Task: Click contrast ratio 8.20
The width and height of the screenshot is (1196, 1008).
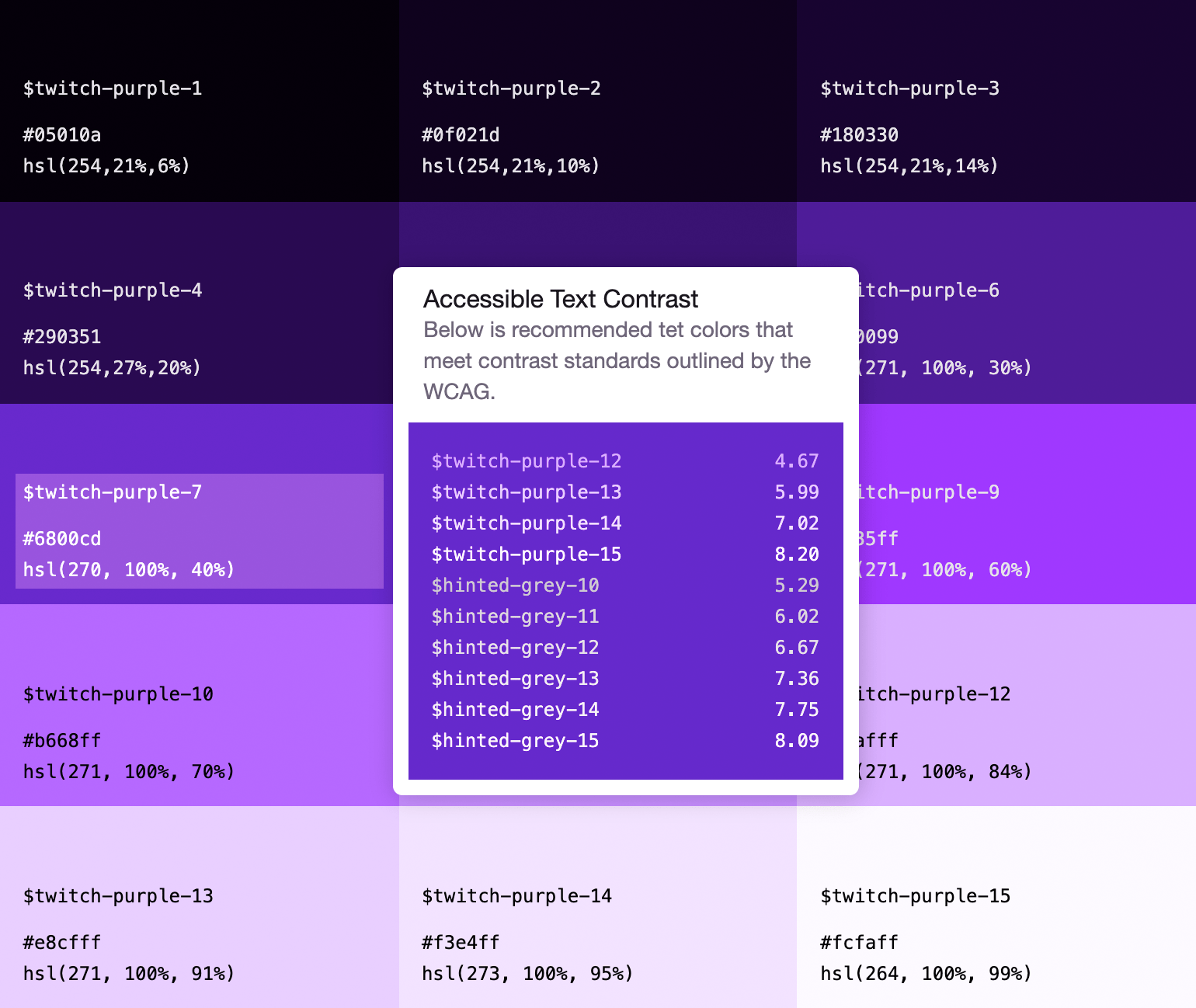Action: point(797,554)
